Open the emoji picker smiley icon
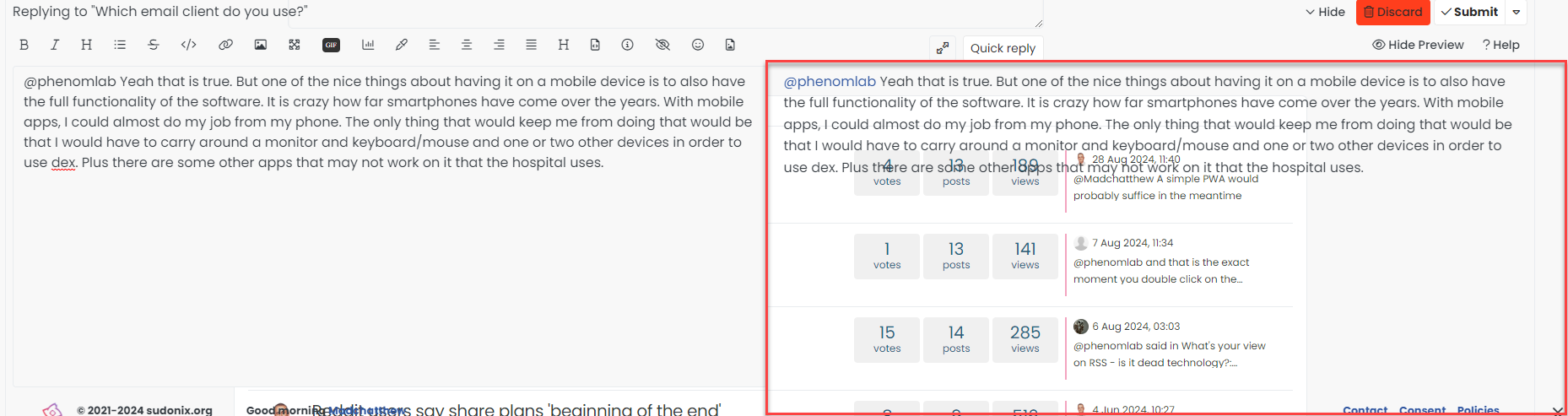The image size is (1568, 416). pyautogui.click(x=698, y=45)
